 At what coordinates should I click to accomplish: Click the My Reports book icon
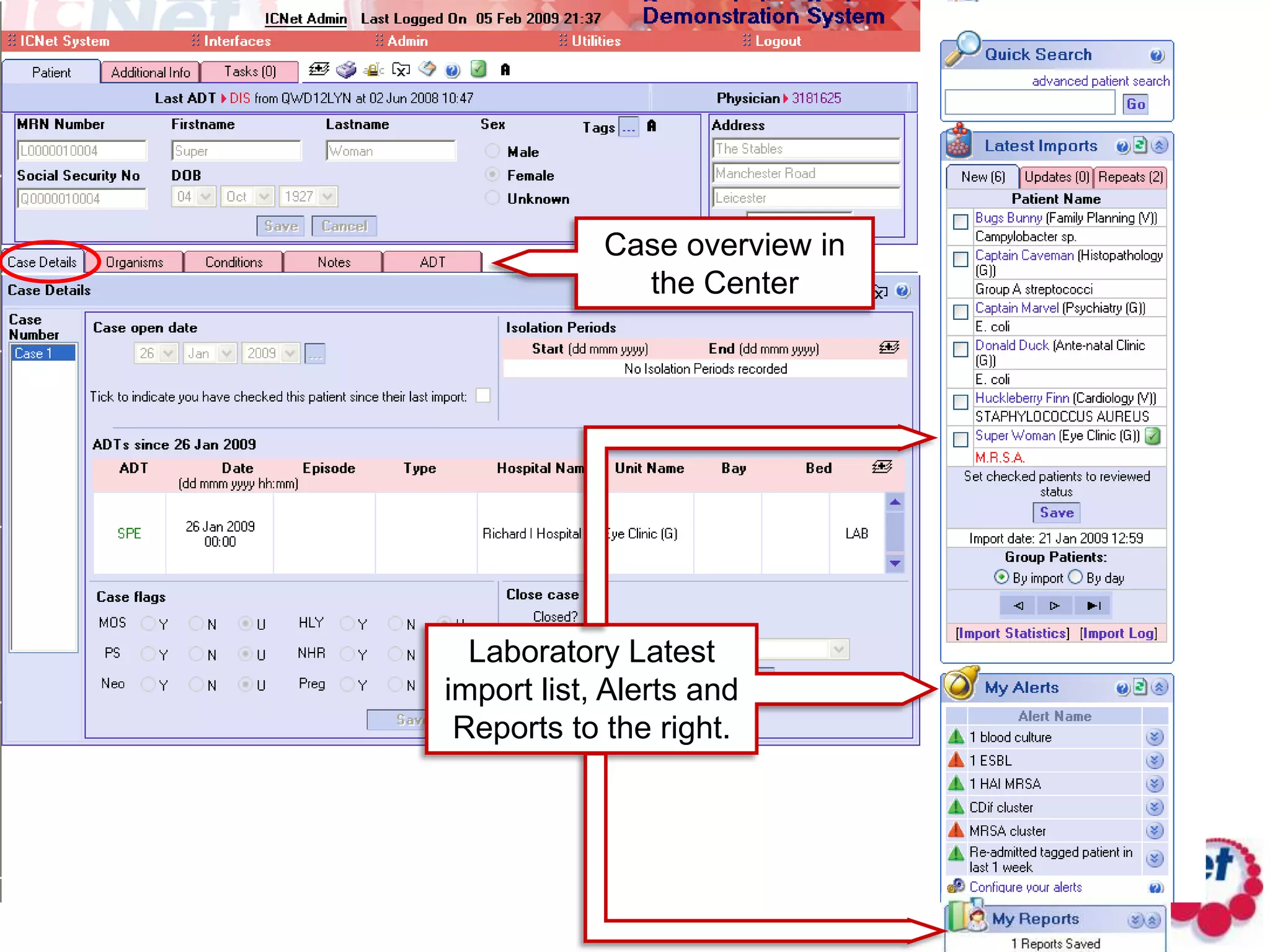(967, 916)
